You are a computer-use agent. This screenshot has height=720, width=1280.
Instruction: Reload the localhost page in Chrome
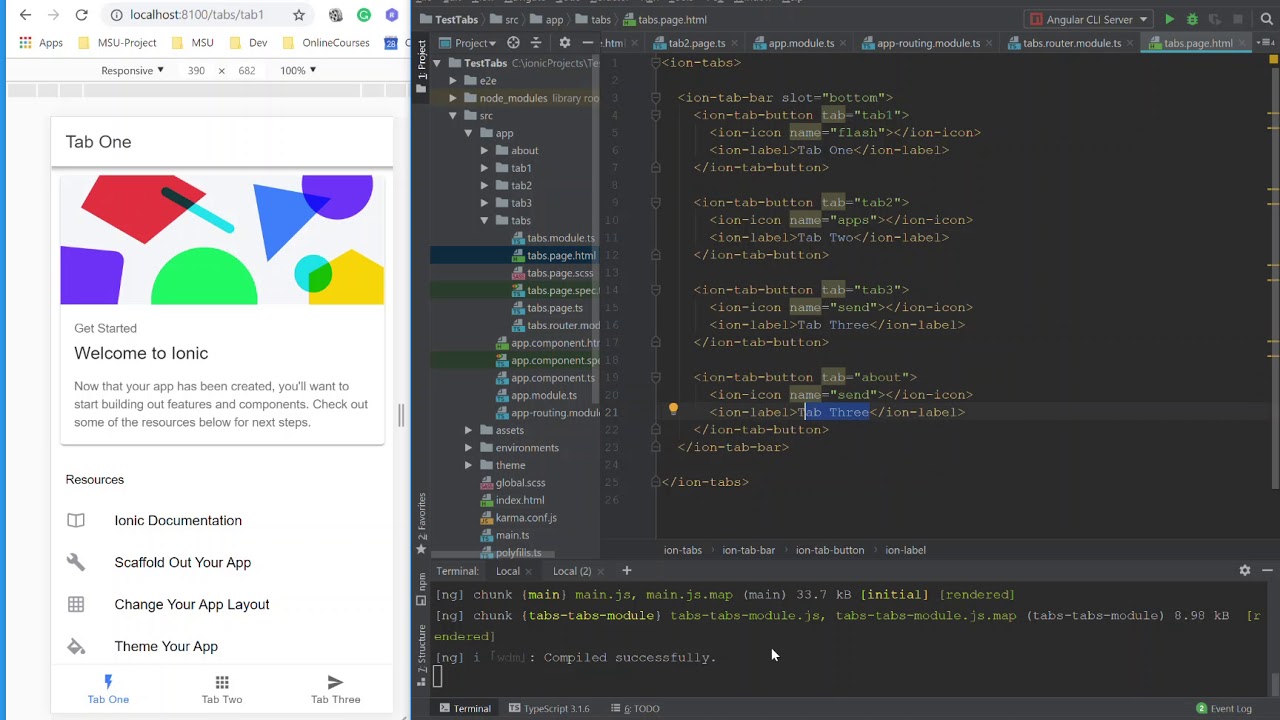[x=81, y=15]
